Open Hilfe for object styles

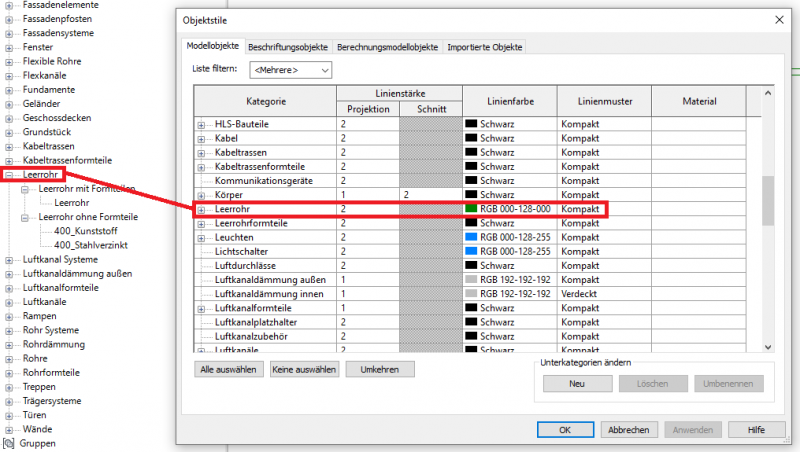[756, 430]
